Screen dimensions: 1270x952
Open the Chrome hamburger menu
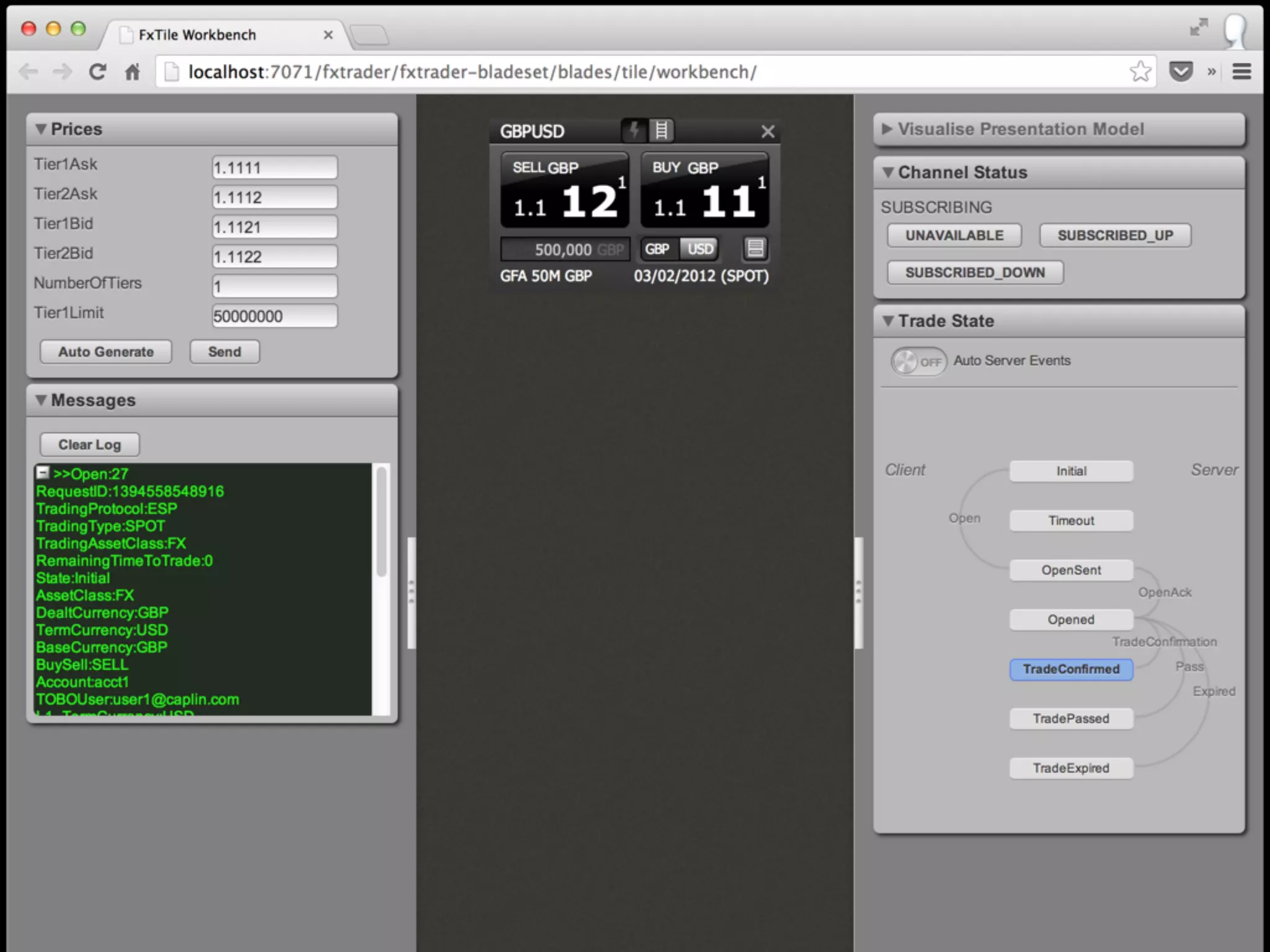[1241, 72]
